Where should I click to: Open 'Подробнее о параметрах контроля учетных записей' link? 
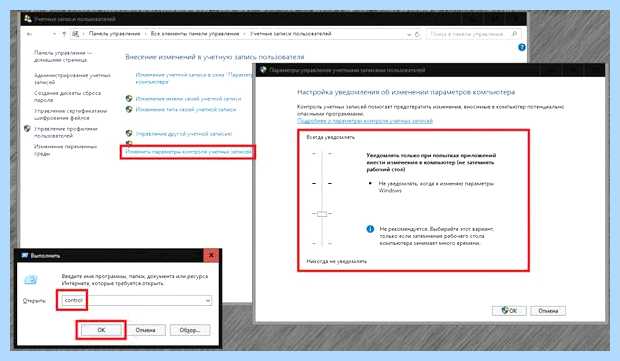365,121
